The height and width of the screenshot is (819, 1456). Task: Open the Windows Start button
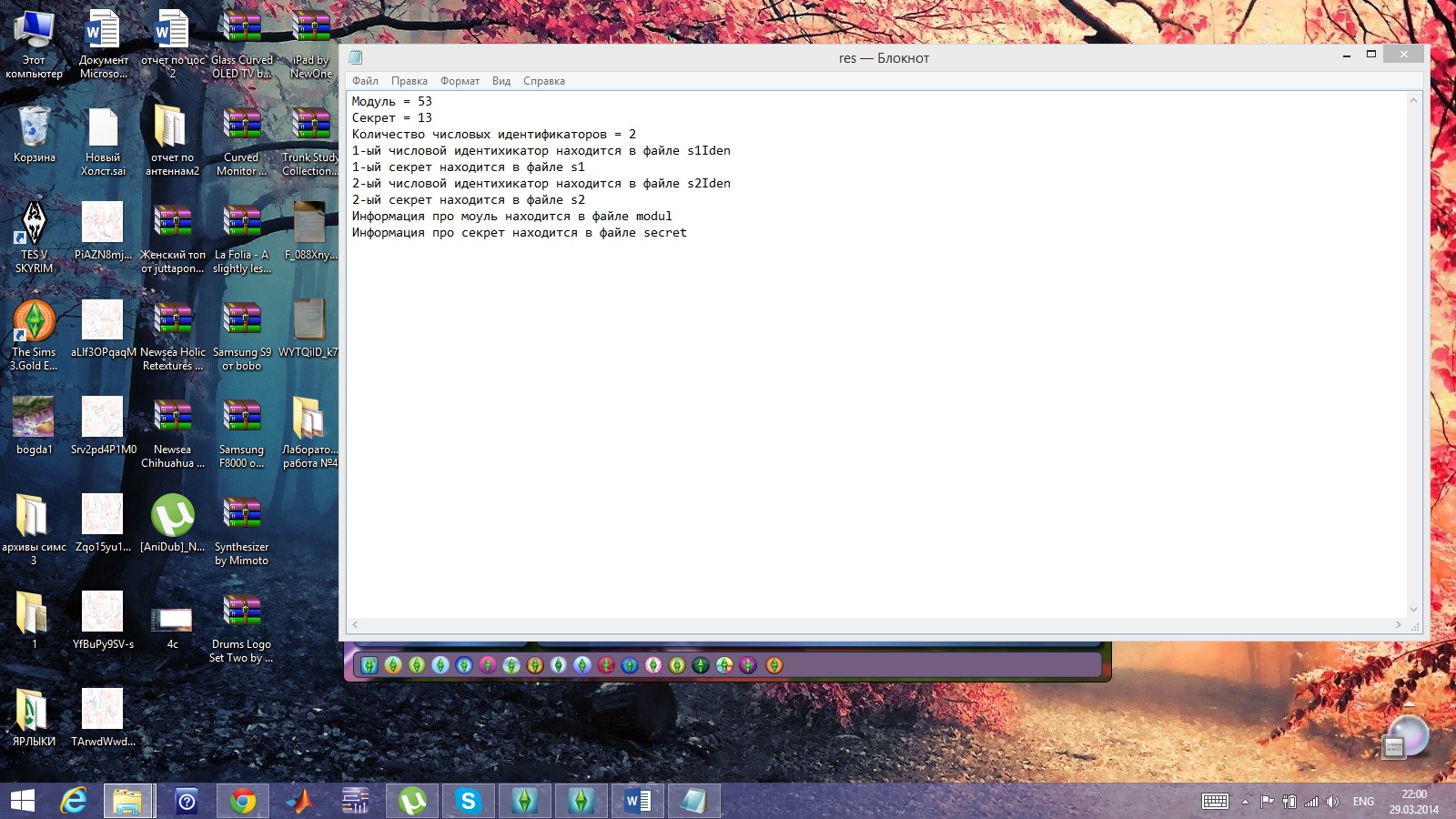23,801
